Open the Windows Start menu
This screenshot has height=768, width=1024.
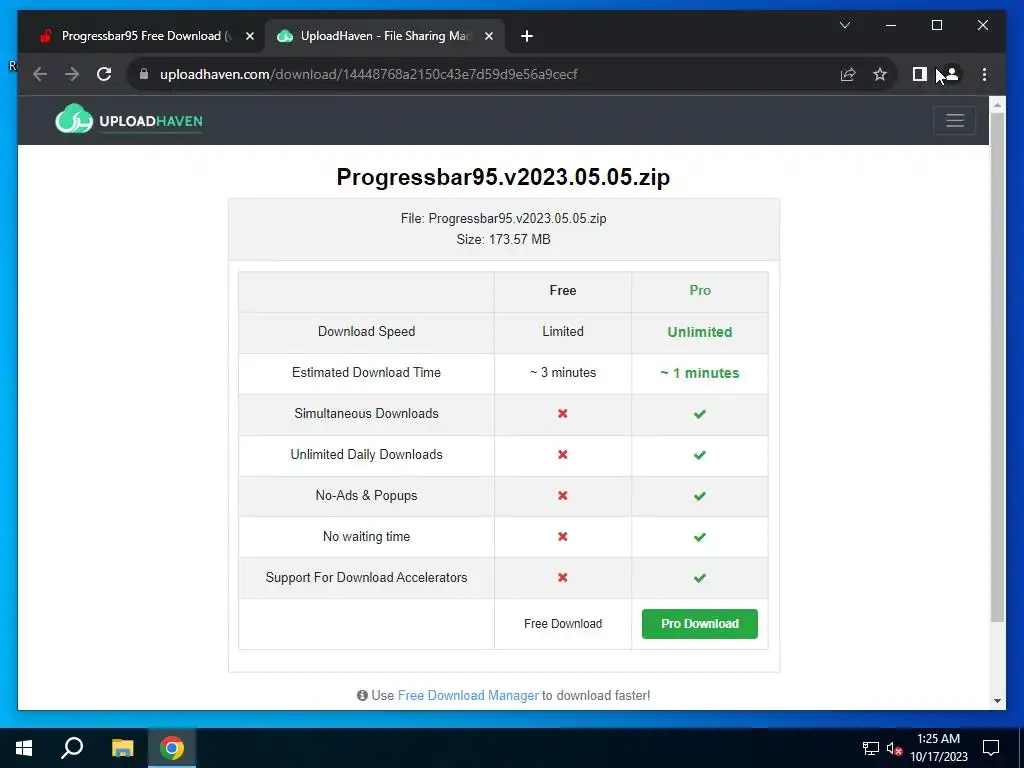24,748
